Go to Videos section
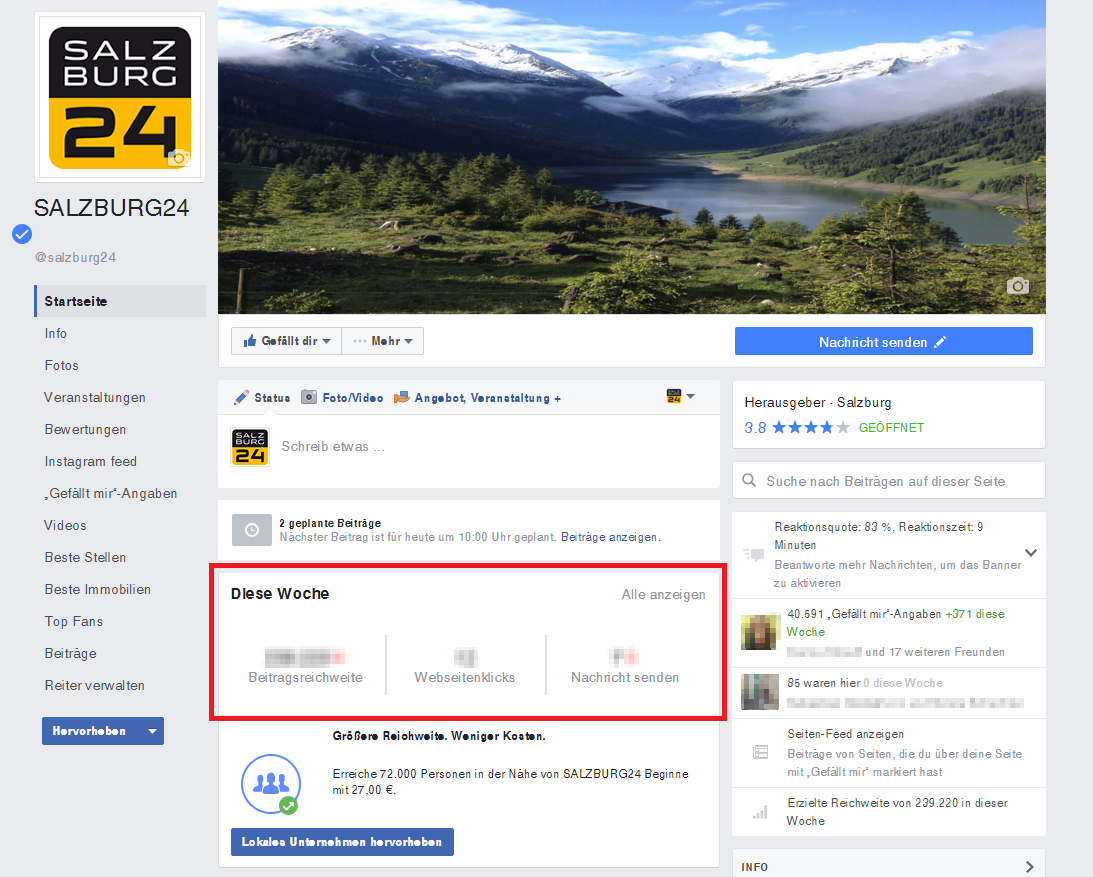This screenshot has height=877, width=1093. coord(66,526)
